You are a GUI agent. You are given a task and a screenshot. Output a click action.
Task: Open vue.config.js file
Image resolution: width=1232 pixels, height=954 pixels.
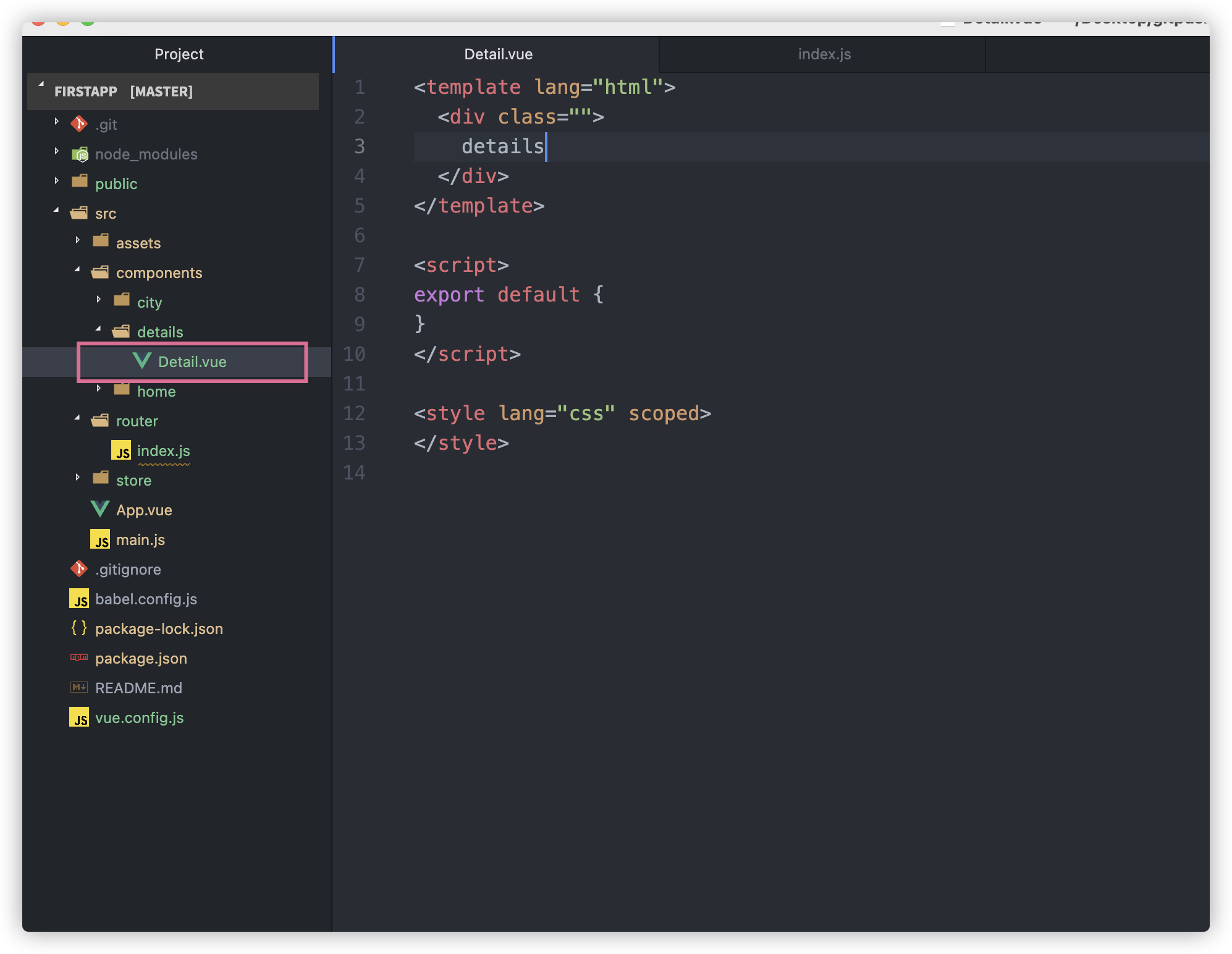click(x=139, y=718)
